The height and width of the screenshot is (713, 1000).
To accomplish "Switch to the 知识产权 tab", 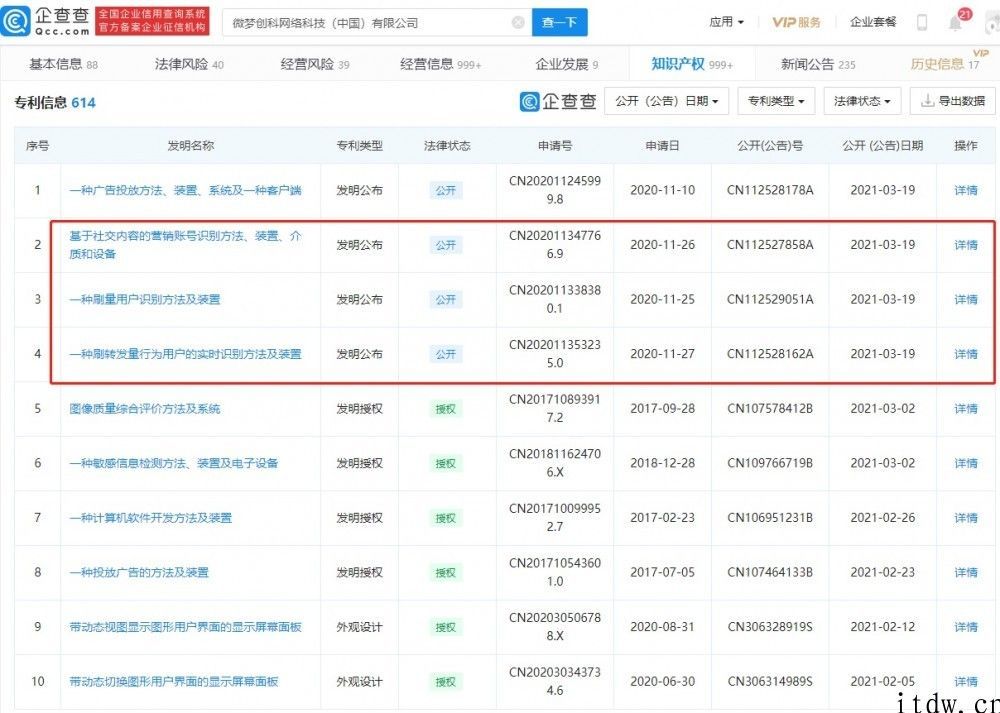I will 692,64.
